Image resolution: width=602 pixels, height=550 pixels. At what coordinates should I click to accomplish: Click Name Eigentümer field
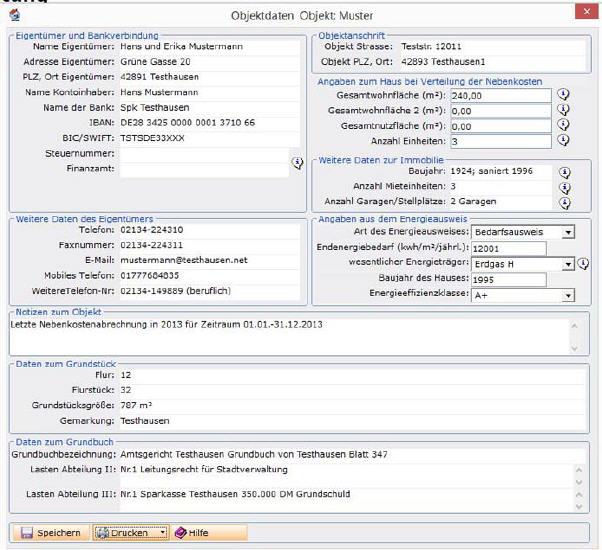click(209, 47)
